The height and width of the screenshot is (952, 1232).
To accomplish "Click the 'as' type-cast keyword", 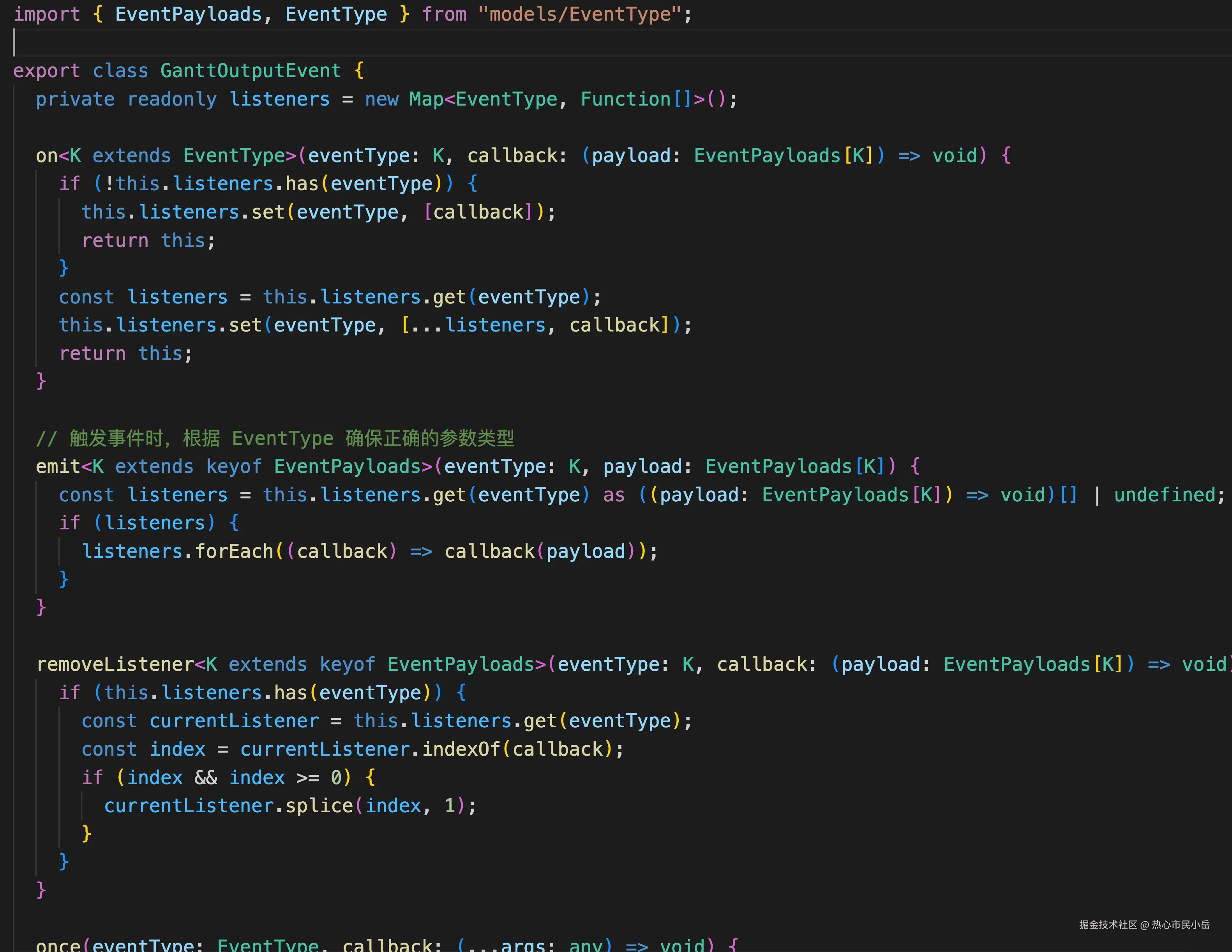I will click(x=614, y=495).
